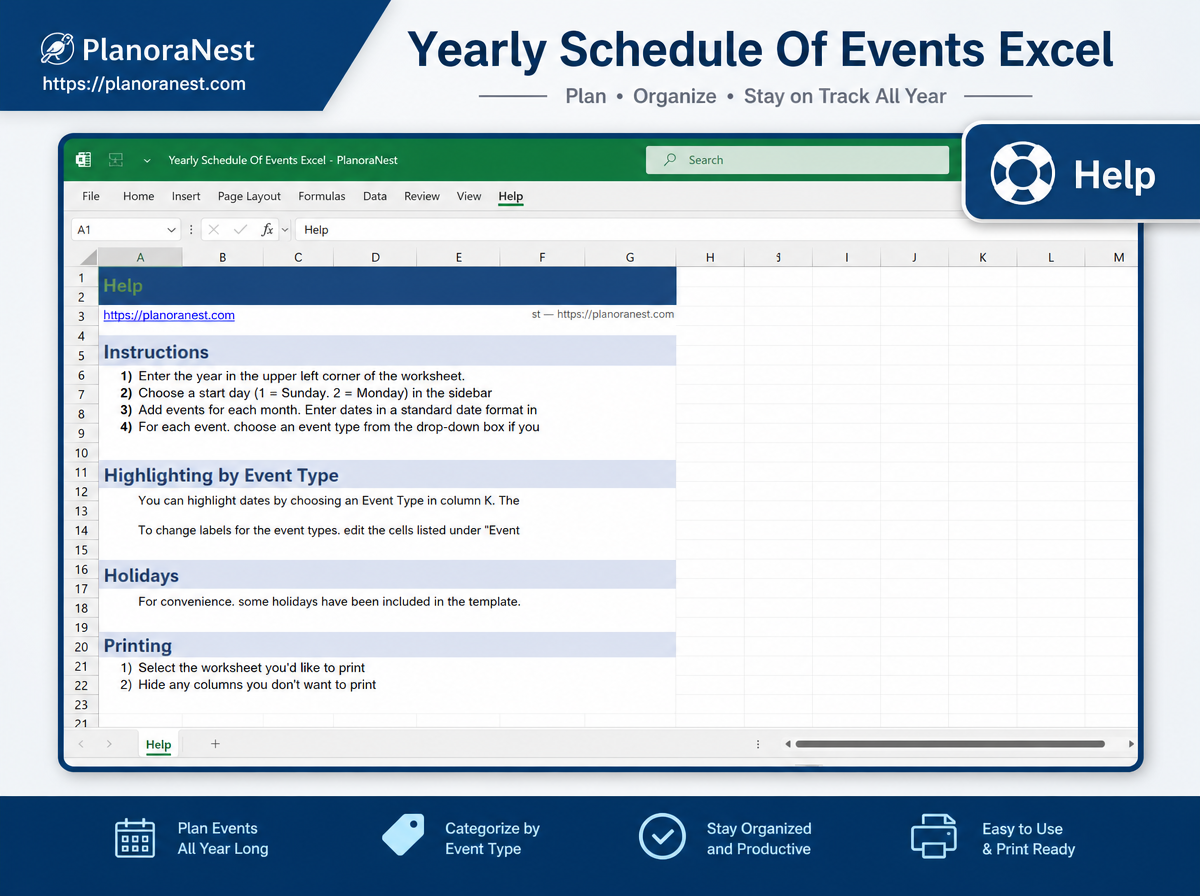Viewport: 1200px width, 896px height.
Task: Expand the Name Box dropdown arrow
Action: (x=172, y=230)
